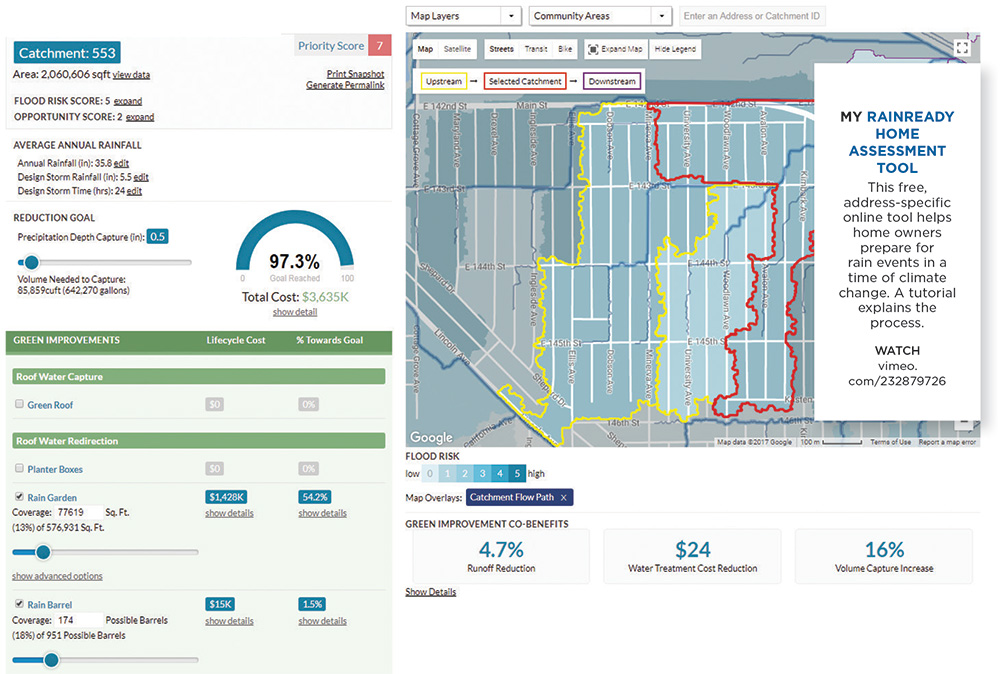Uncheck the Rain Garden checkbox
The width and height of the screenshot is (1000, 674).
point(19,497)
